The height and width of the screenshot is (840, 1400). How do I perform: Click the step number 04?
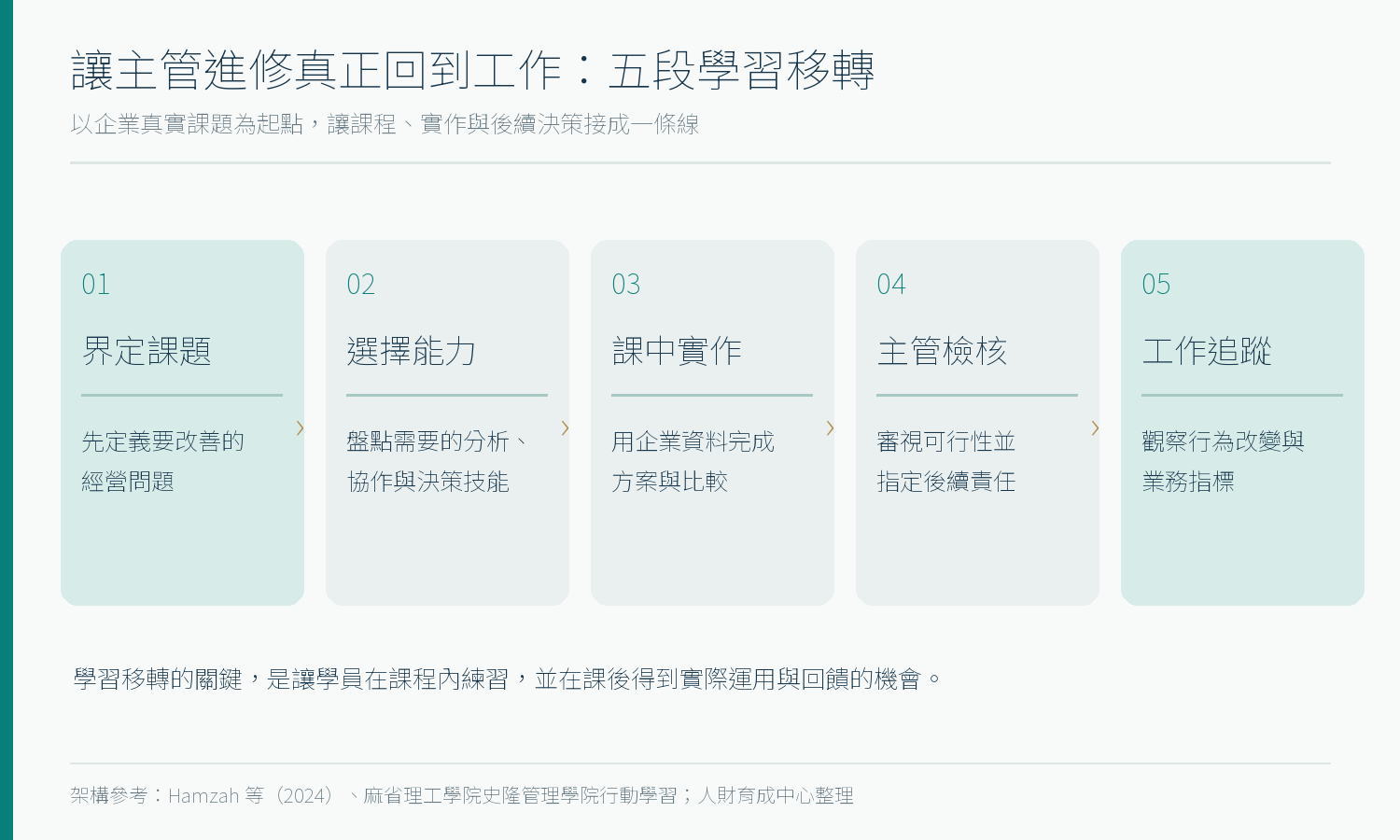[891, 284]
